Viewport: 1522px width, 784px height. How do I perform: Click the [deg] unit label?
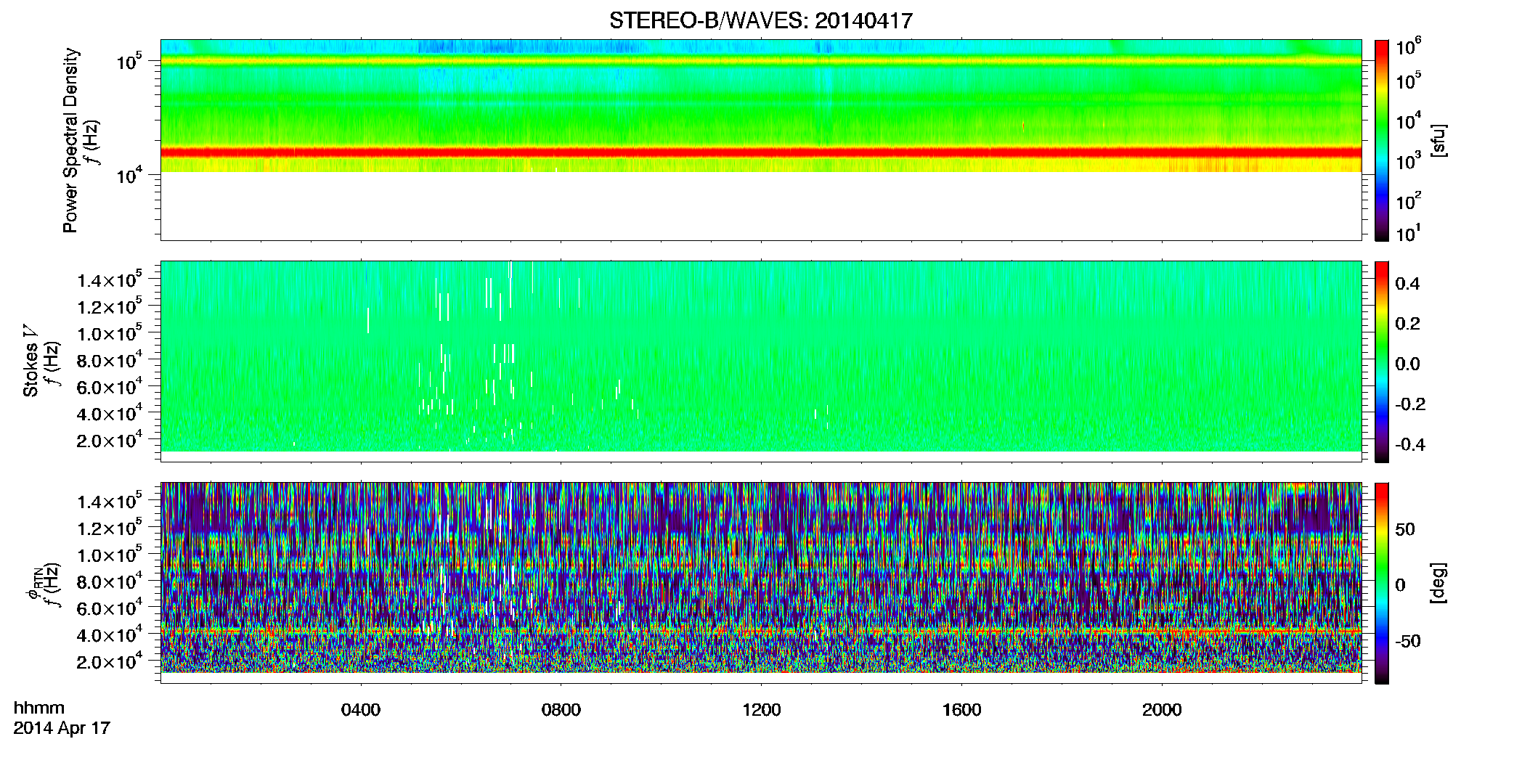(x=1439, y=583)
